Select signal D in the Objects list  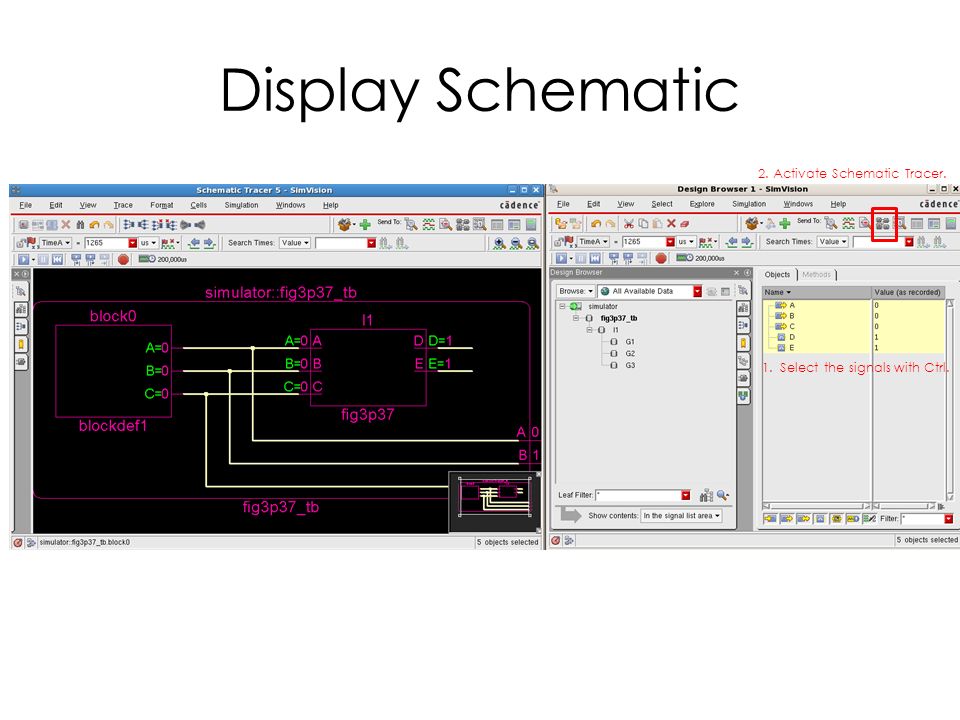(x=792, y=337)
